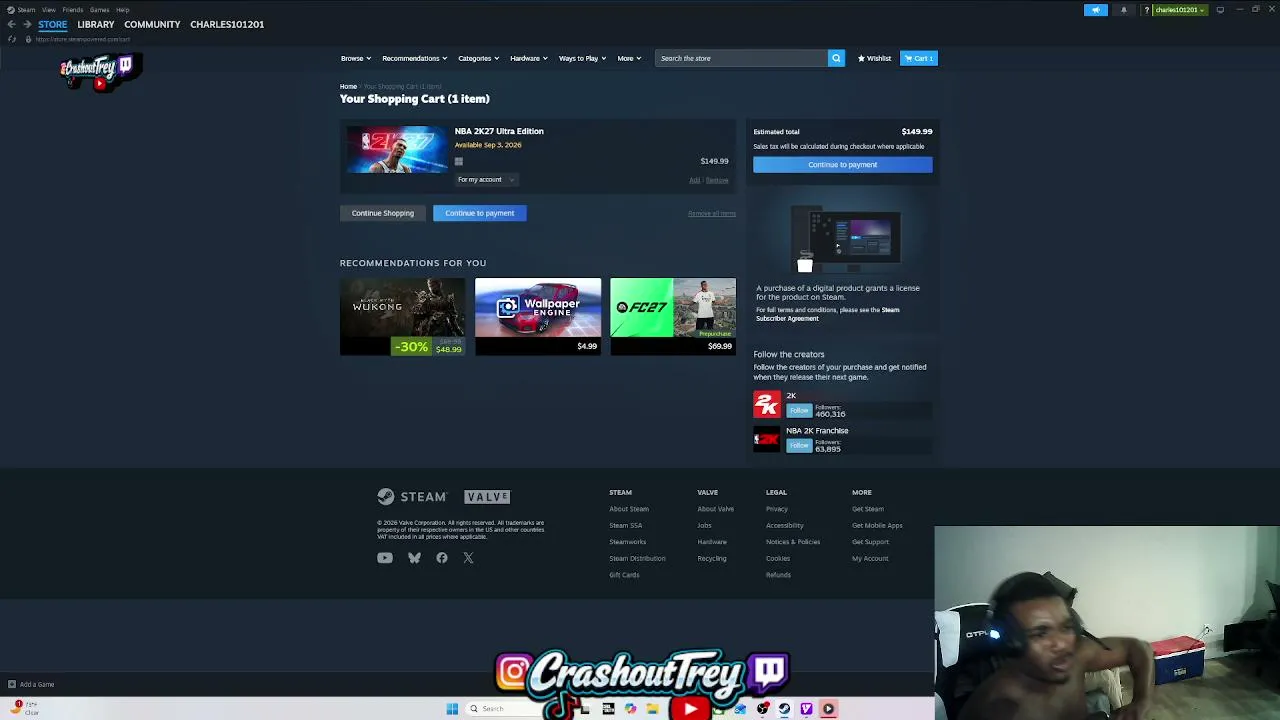The image size is (1280, 720).
Task: Switch to the COMMUNITY tab
Action: click(152, 24)
